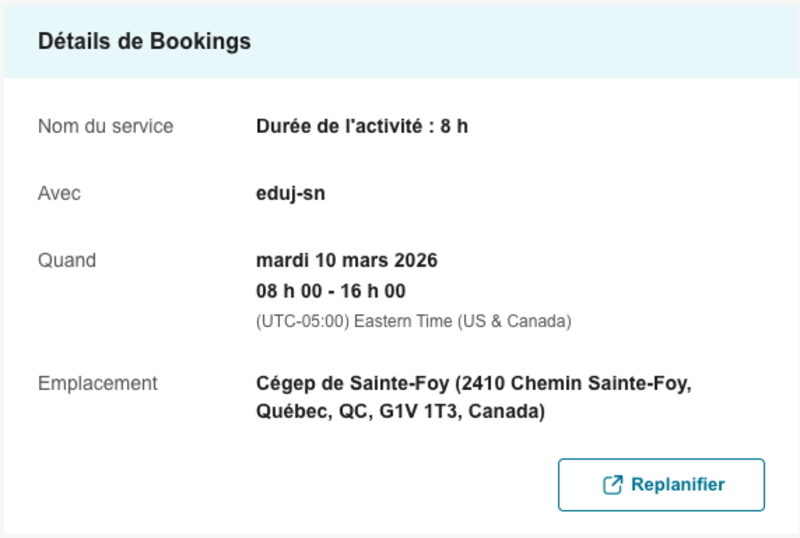800x538 pixels.
Task: Click the "8 h" duration value
Action: [454, 127]
